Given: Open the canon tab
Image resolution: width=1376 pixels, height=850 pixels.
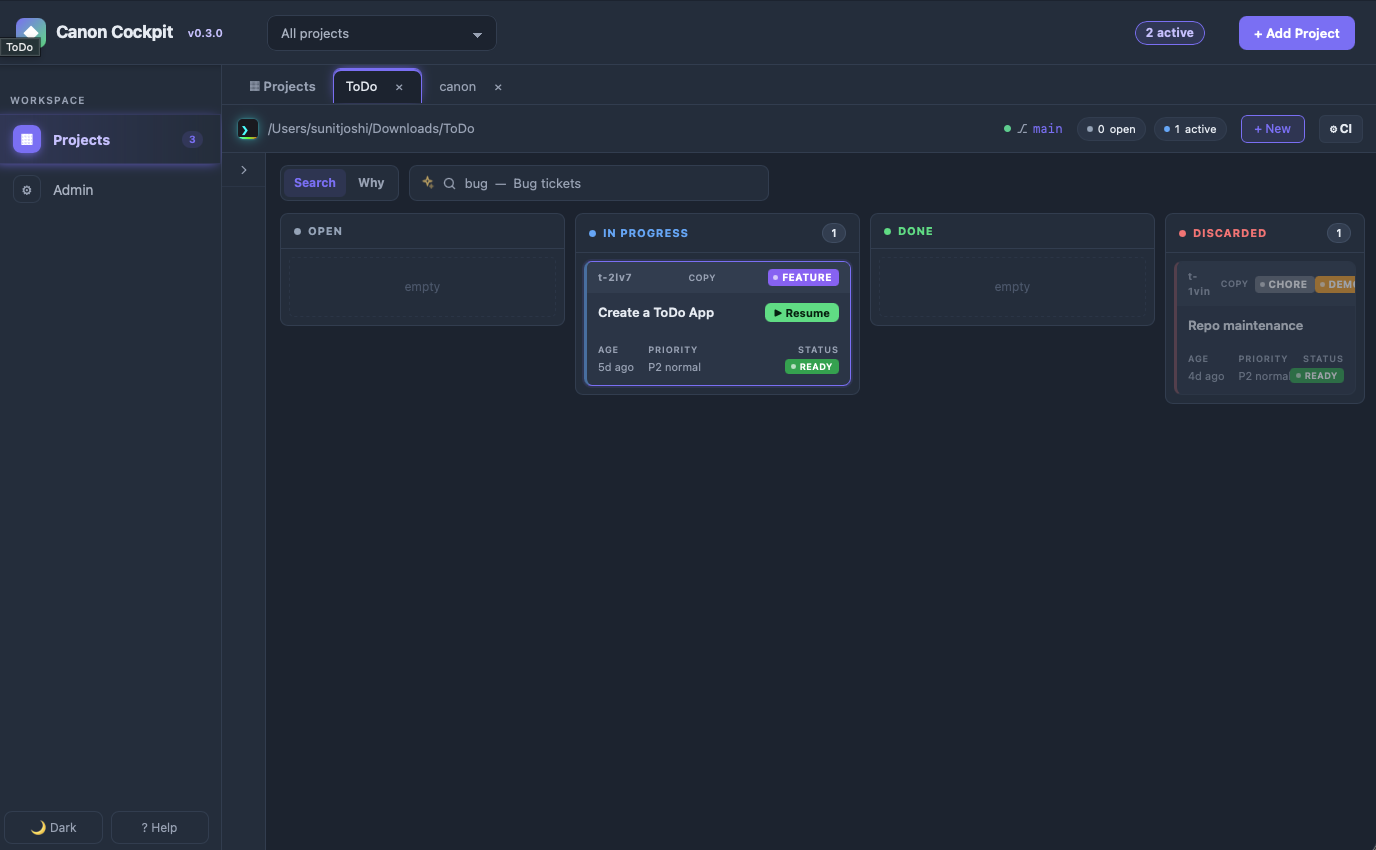Looking at the screenshot, I should [x=458, y=87].
